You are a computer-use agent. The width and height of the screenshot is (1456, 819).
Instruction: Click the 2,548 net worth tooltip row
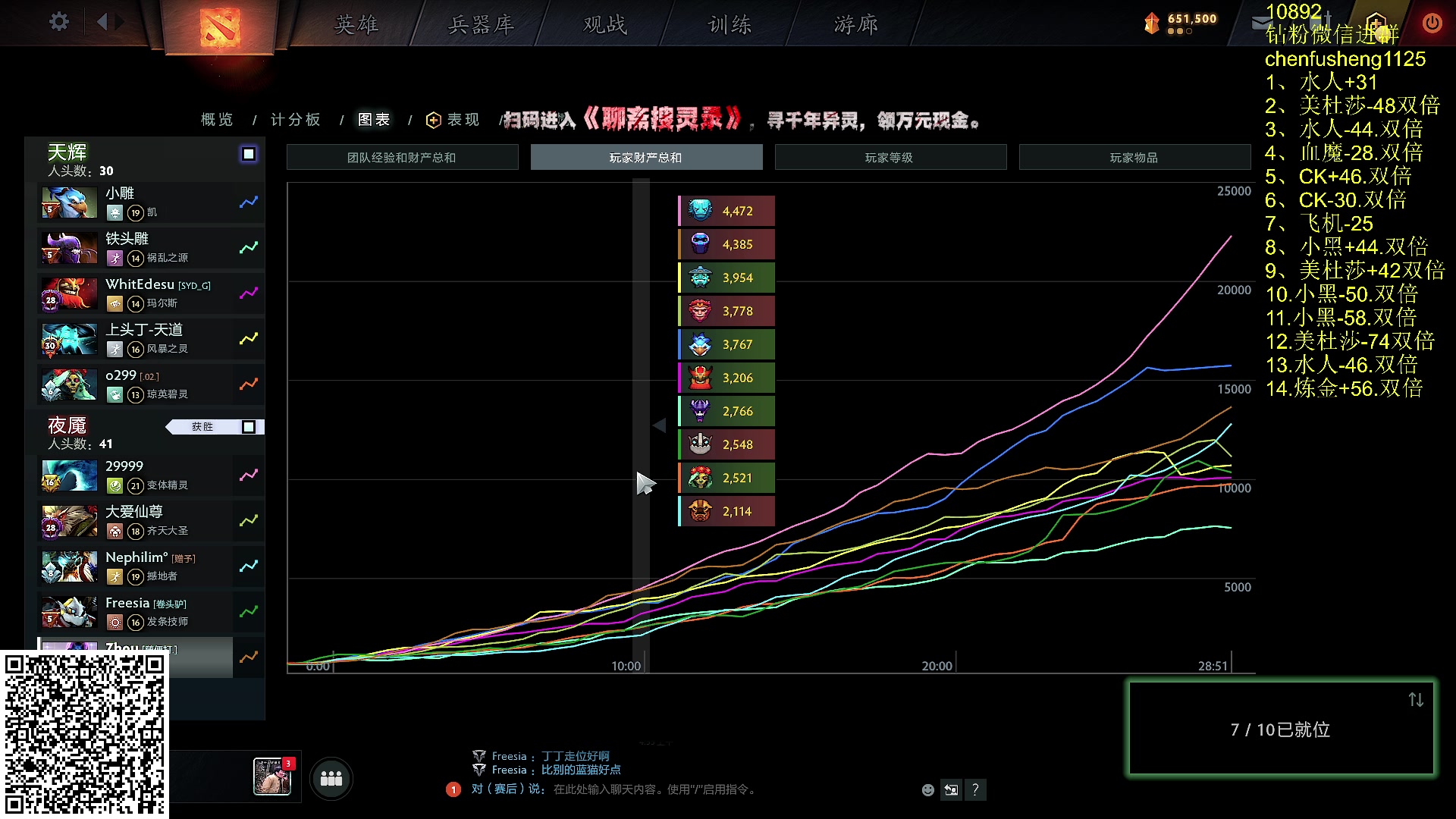(726, 444)
